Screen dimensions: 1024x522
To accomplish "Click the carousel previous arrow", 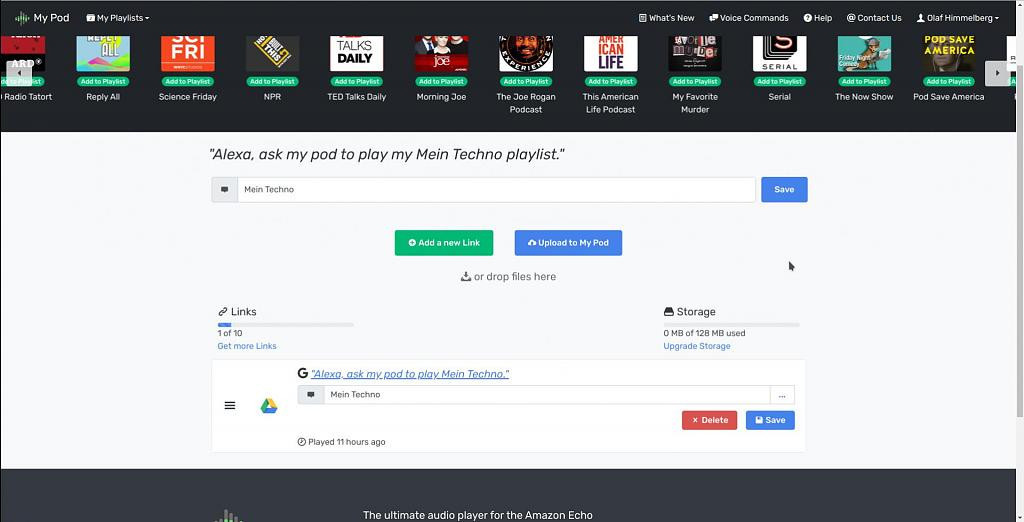I will tap(19, 73).
